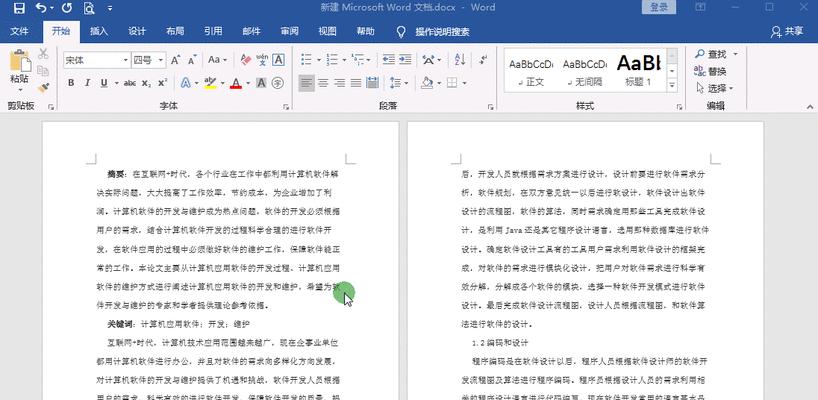Align the text right
This screenshot has width=818, height=400.
[x=340, y=83]
